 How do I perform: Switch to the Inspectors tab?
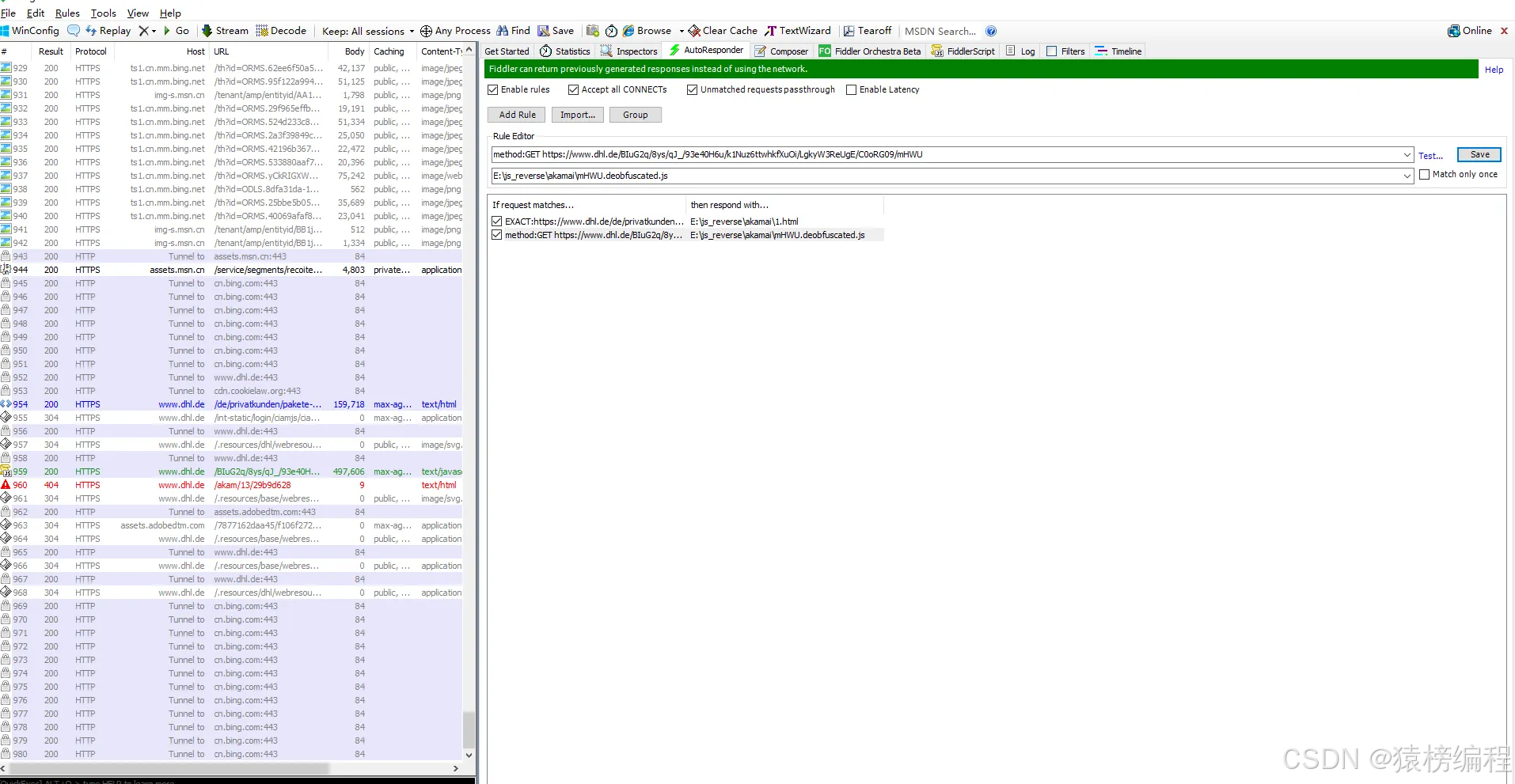point(629,51)
